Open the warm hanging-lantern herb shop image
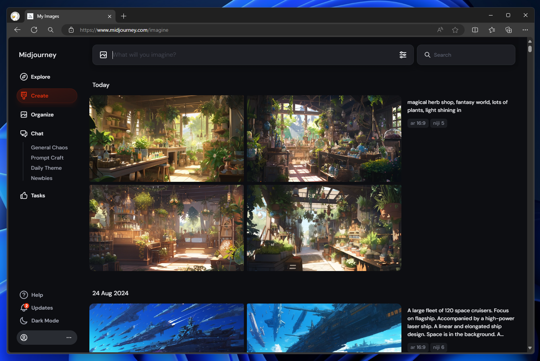 [167, 228]
